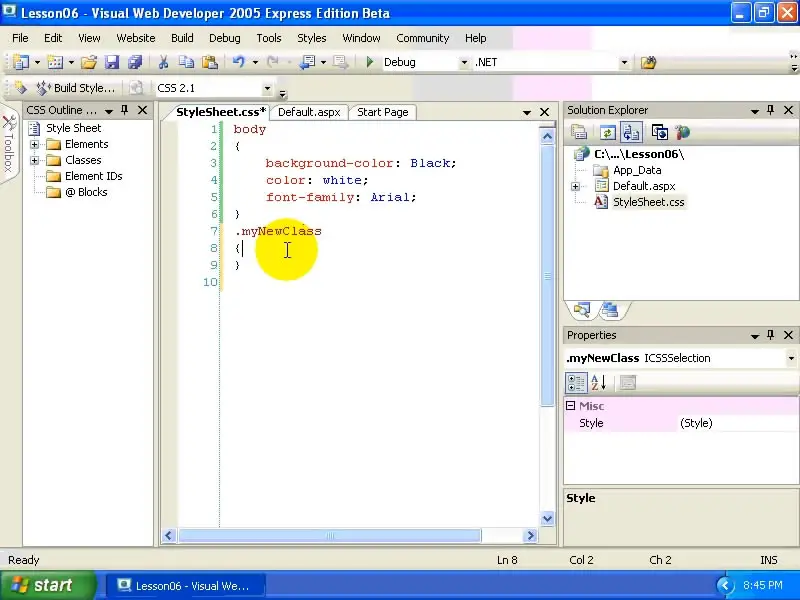This screenshot has width=800, height=600.
Task: Toggle Categorized view in Properties panel
Action: (x=577, y=382)
